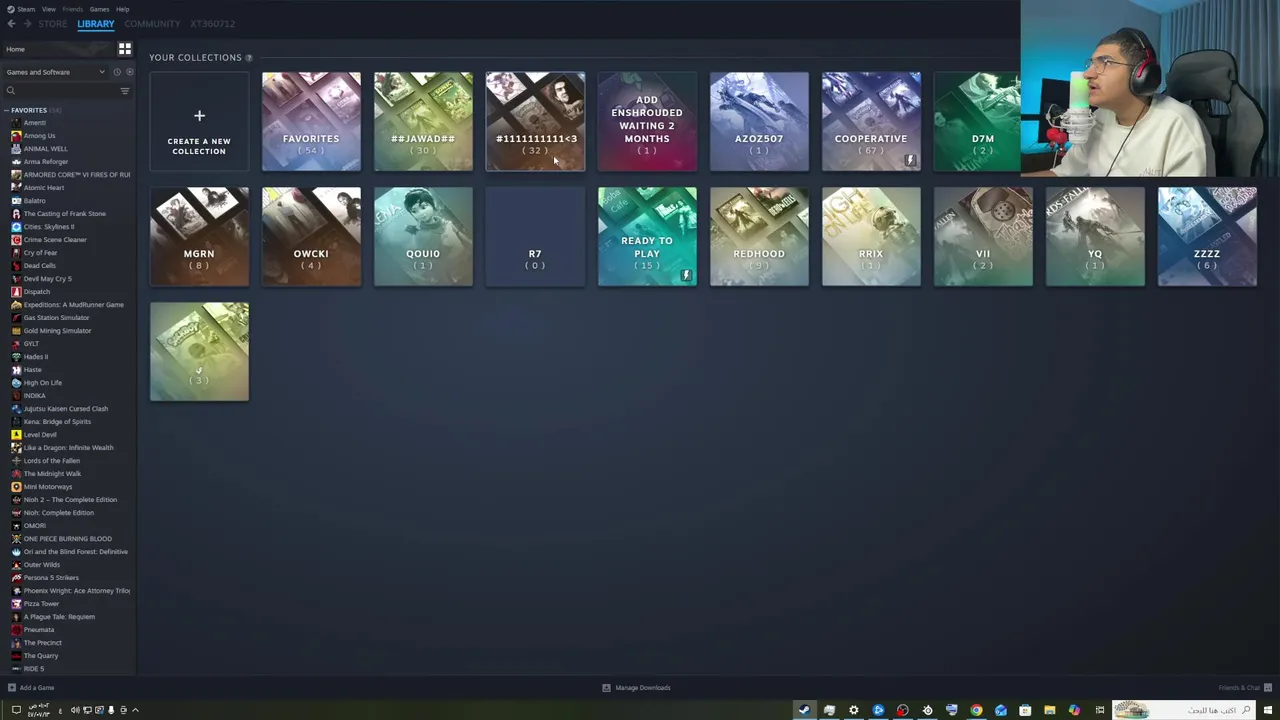Click Add a Game at bottom left
The height and width of the screenshot is (720, 1280).
[x=31, y=688]
